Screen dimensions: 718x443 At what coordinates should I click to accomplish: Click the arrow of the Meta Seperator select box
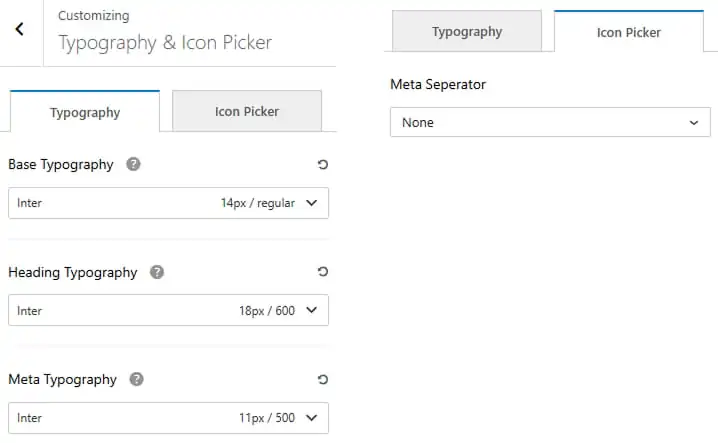click(x=694, y=123)
